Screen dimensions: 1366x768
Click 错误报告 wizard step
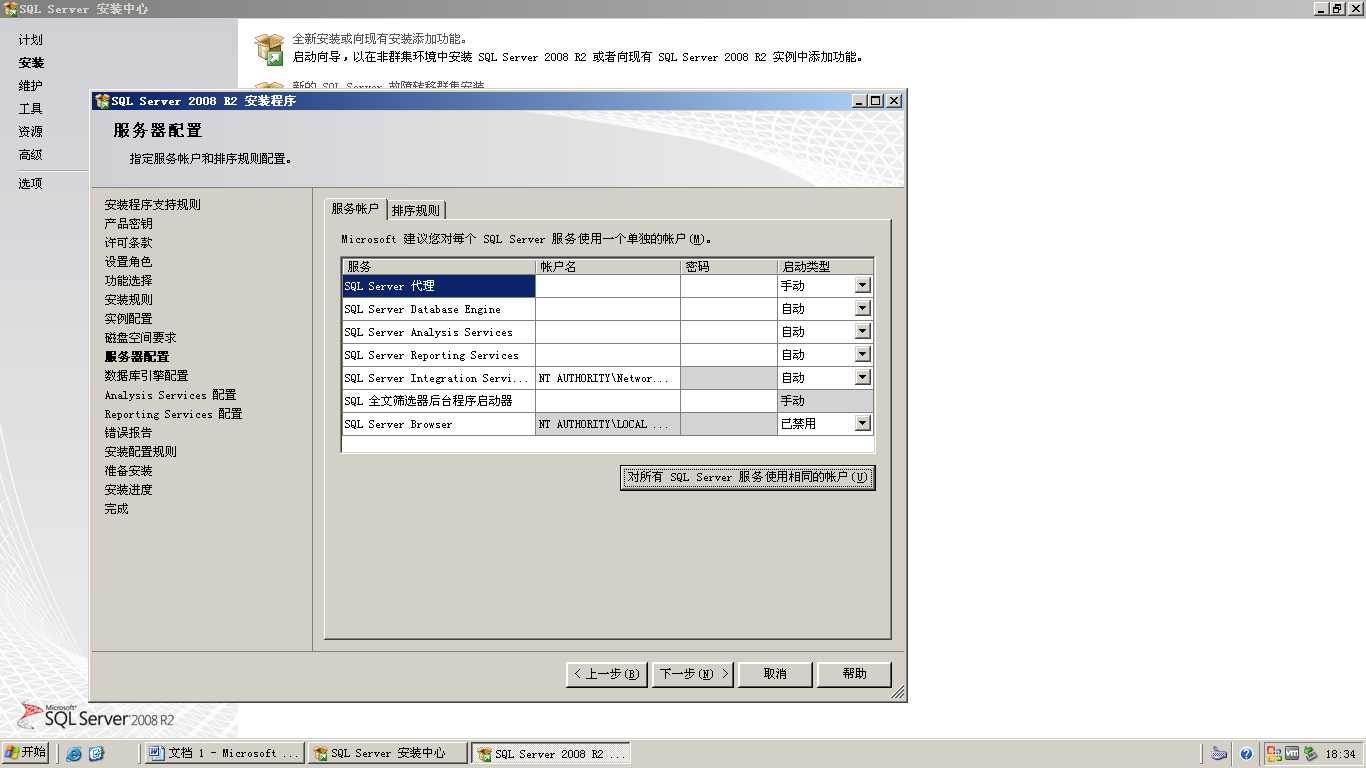pyautogui.click(x=128, y=433)
